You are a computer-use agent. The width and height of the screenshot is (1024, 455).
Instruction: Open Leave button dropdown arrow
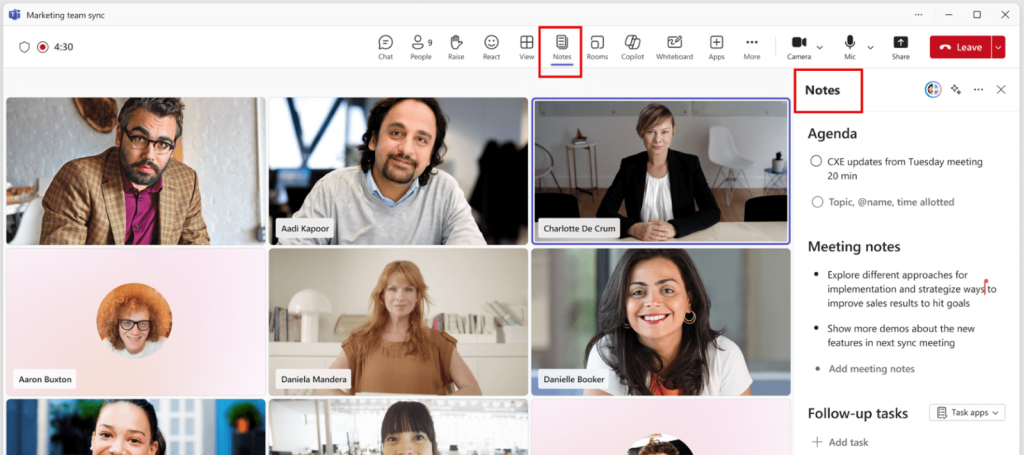click(999, 47)
